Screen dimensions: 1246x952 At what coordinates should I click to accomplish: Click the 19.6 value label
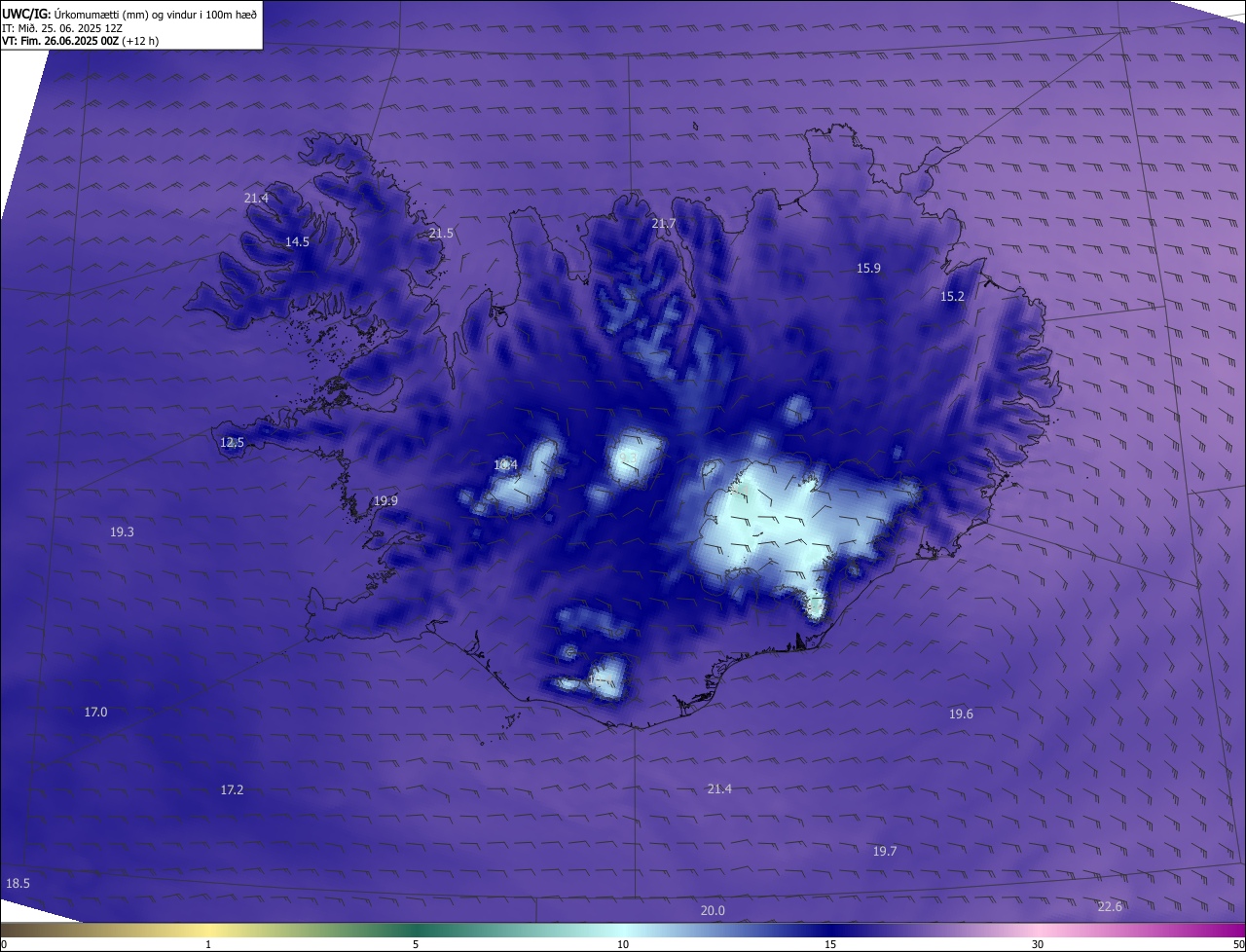961,714
